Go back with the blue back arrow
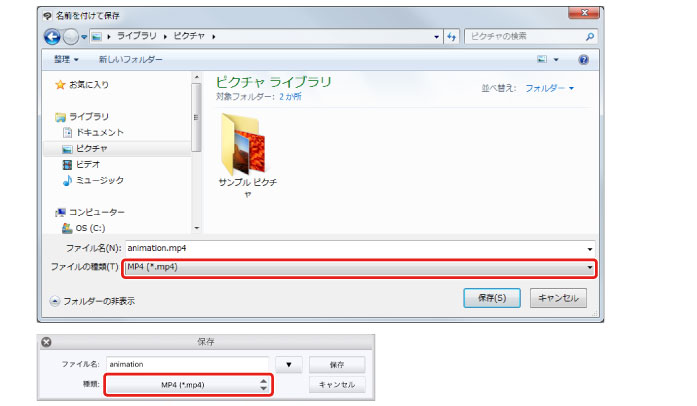697x406 pixels. pos(52,36)
